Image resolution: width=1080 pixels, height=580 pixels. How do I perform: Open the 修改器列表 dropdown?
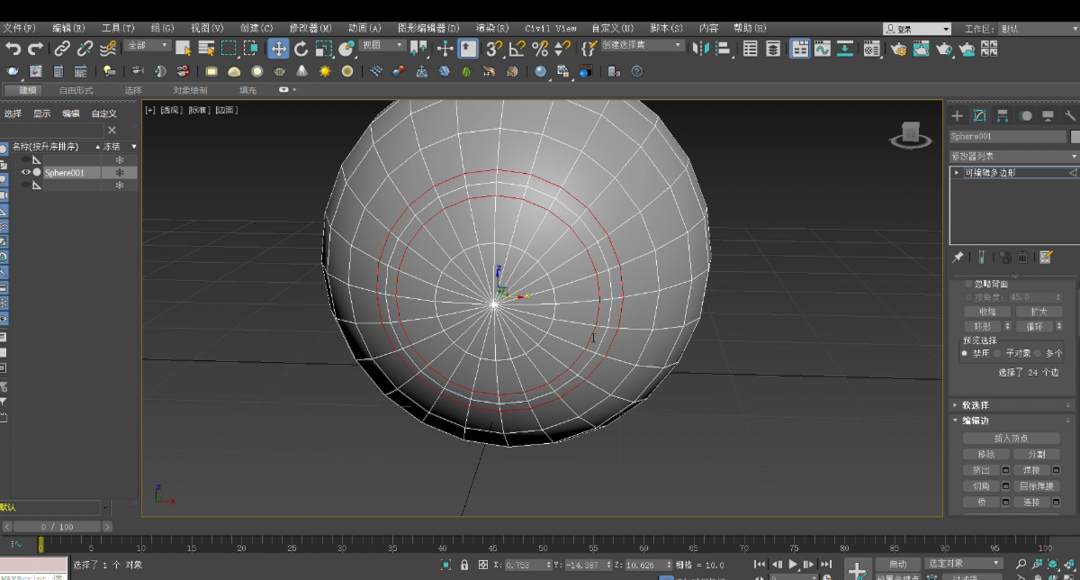click(1013, 156)
